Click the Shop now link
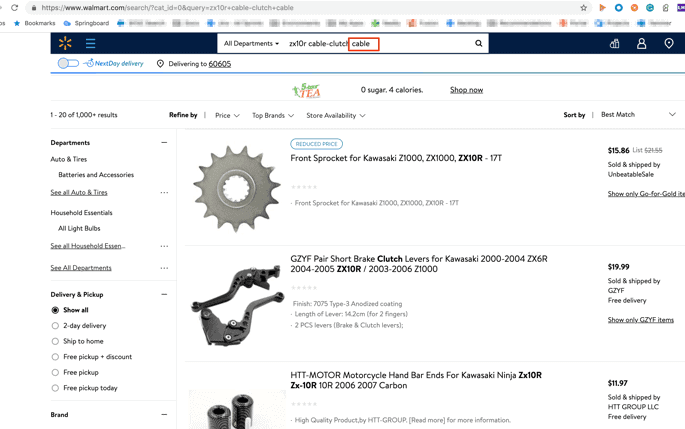Screen dimensions: 685x429 coord(466,90)
